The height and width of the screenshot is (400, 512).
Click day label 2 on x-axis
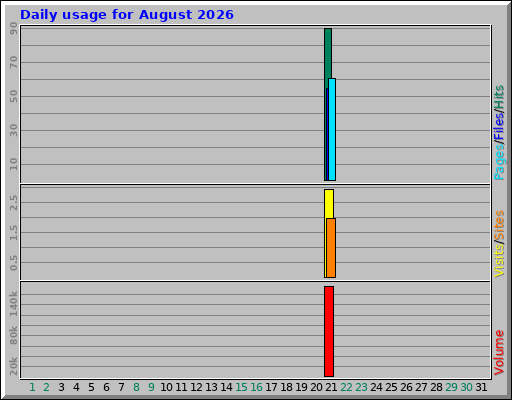(46, 387)
